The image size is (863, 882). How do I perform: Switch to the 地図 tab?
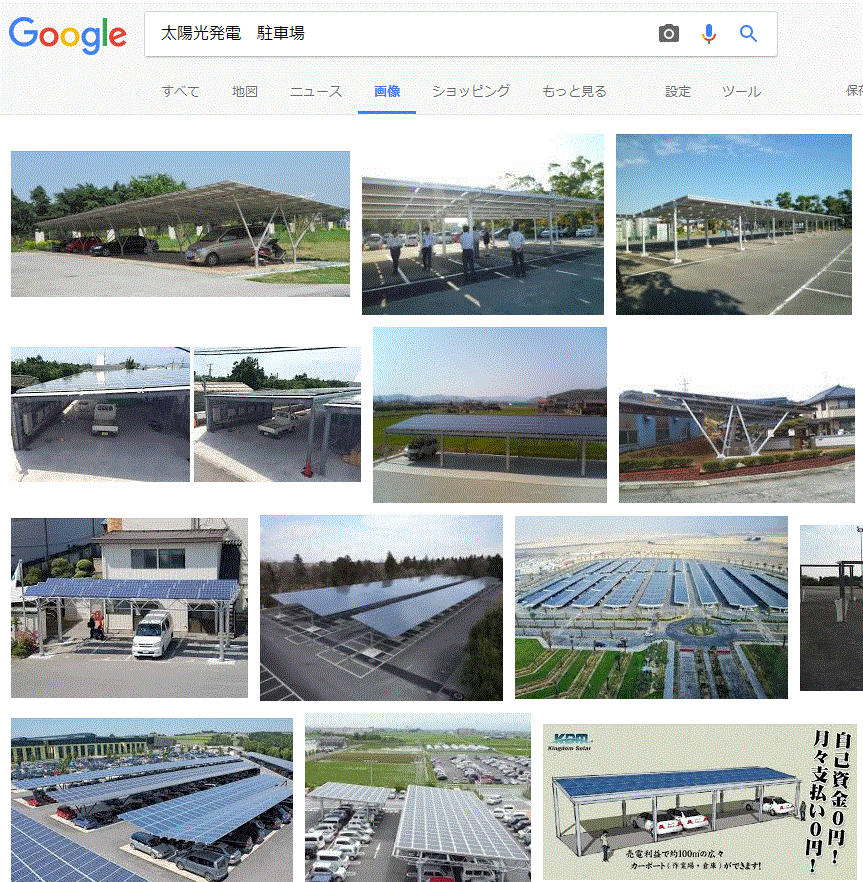245,91
